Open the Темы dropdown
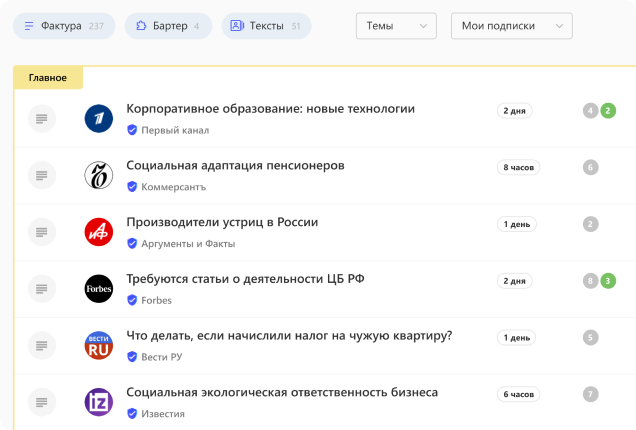636x430 pixels. click(x=396, y=26)
